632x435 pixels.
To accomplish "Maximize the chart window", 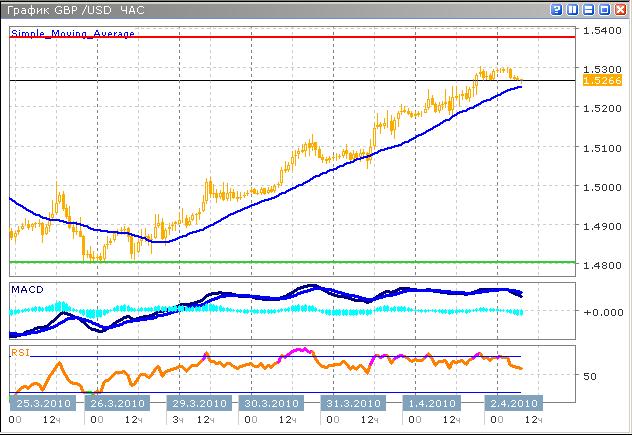I will (x=604, y=10).
